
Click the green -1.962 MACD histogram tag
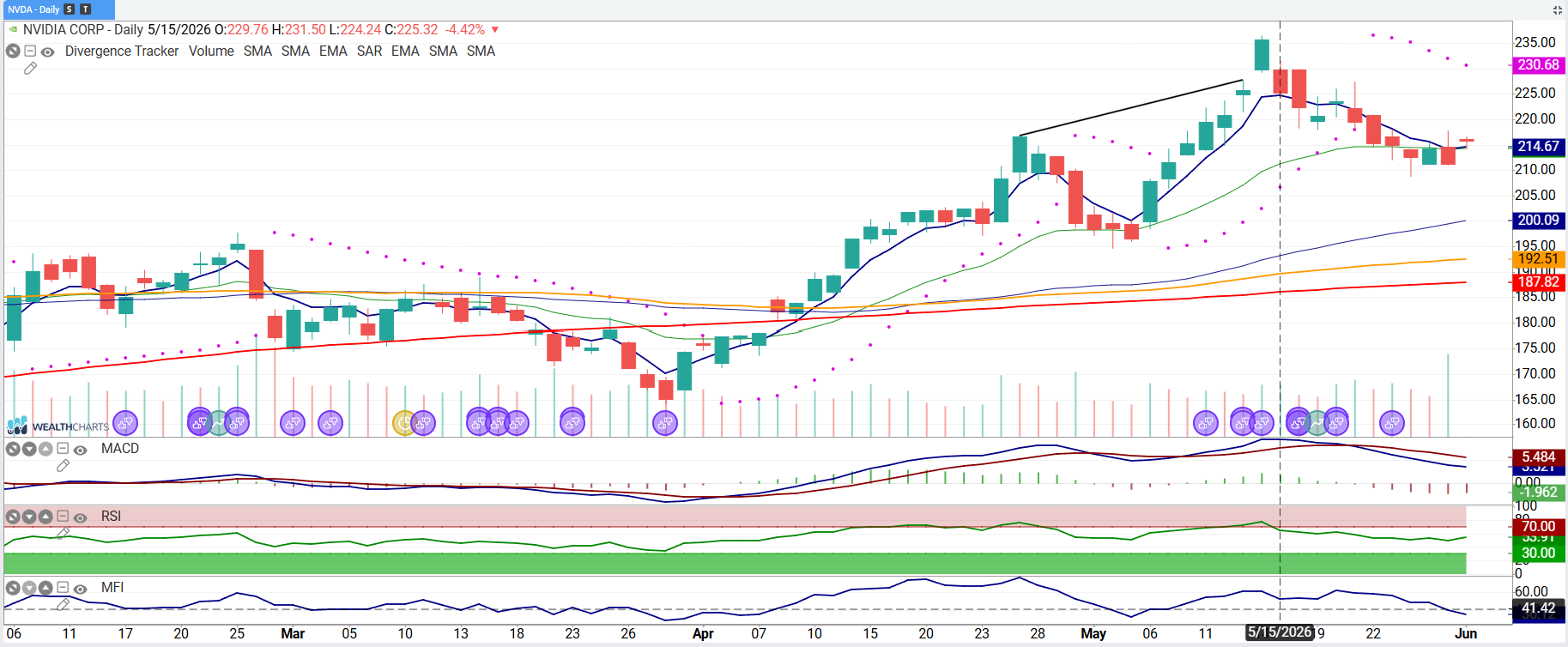click(x=1538, y=492)
